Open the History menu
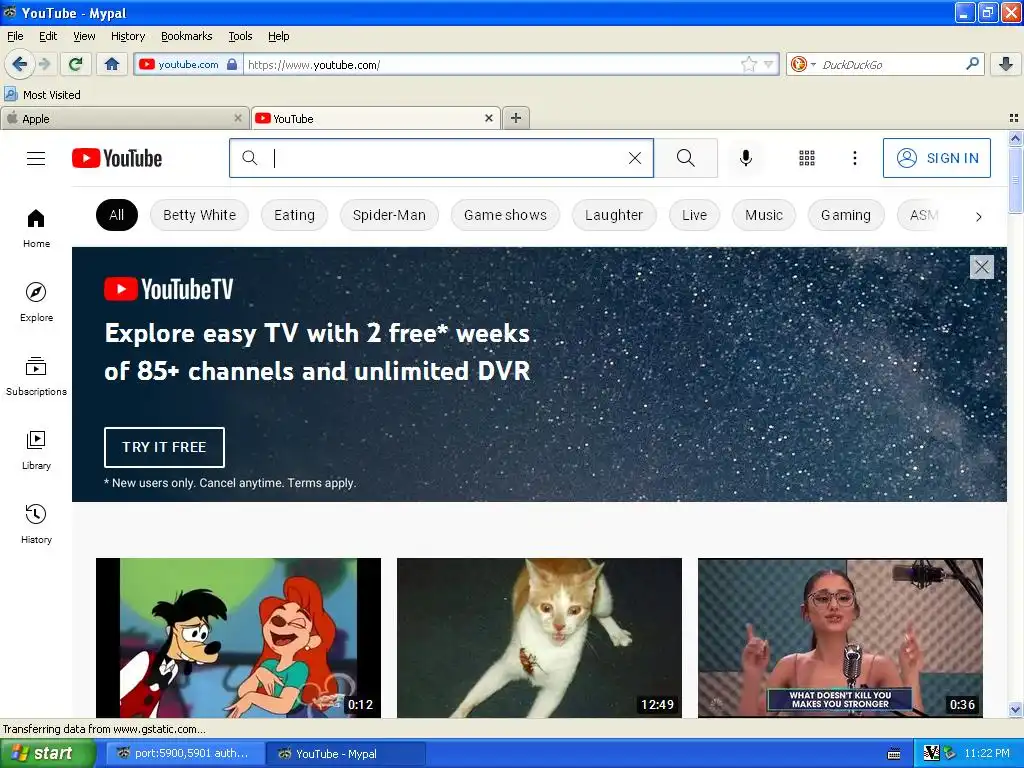Image resolution: width=1024 pixels, height=768 pixels. 128,36
